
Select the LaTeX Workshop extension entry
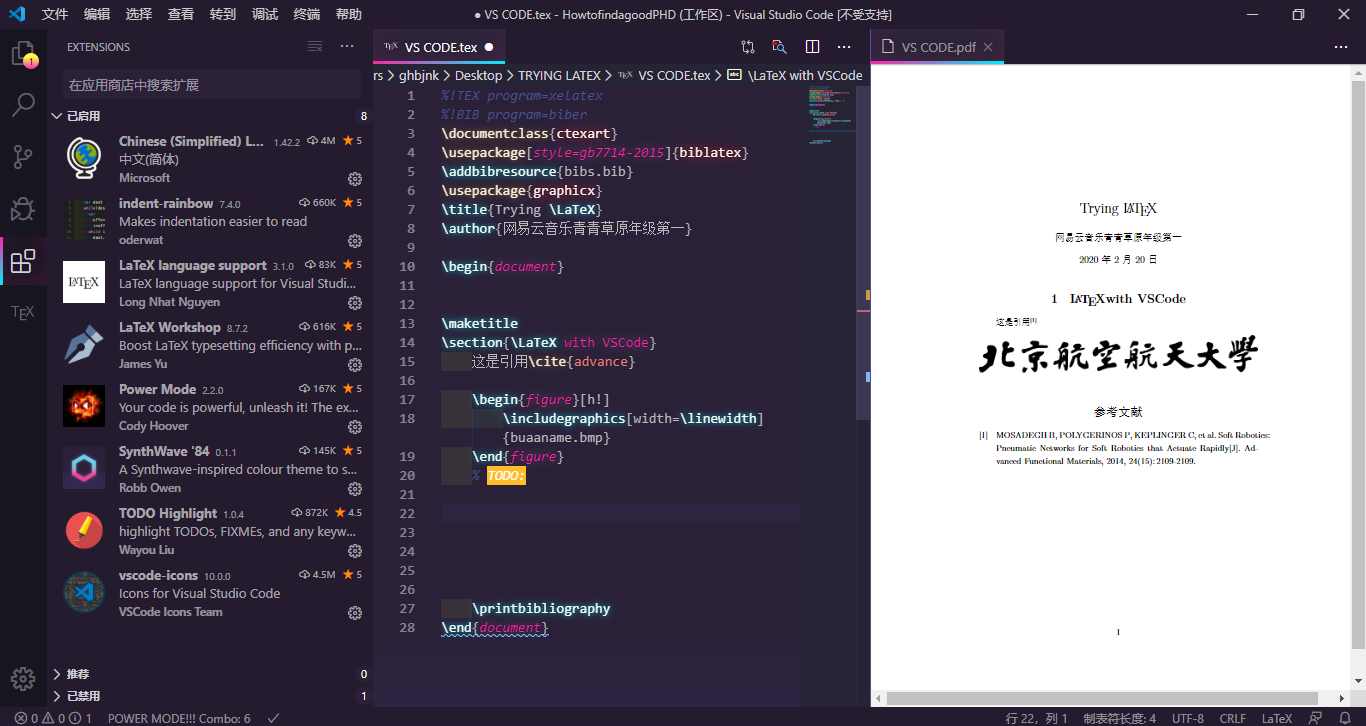coord(210,345)
